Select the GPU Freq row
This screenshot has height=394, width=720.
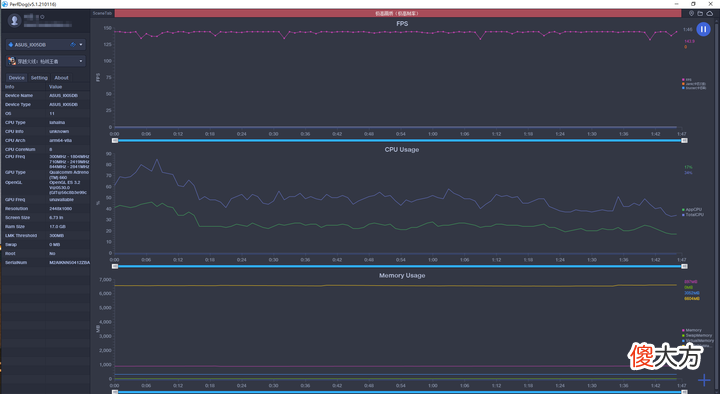46,200
